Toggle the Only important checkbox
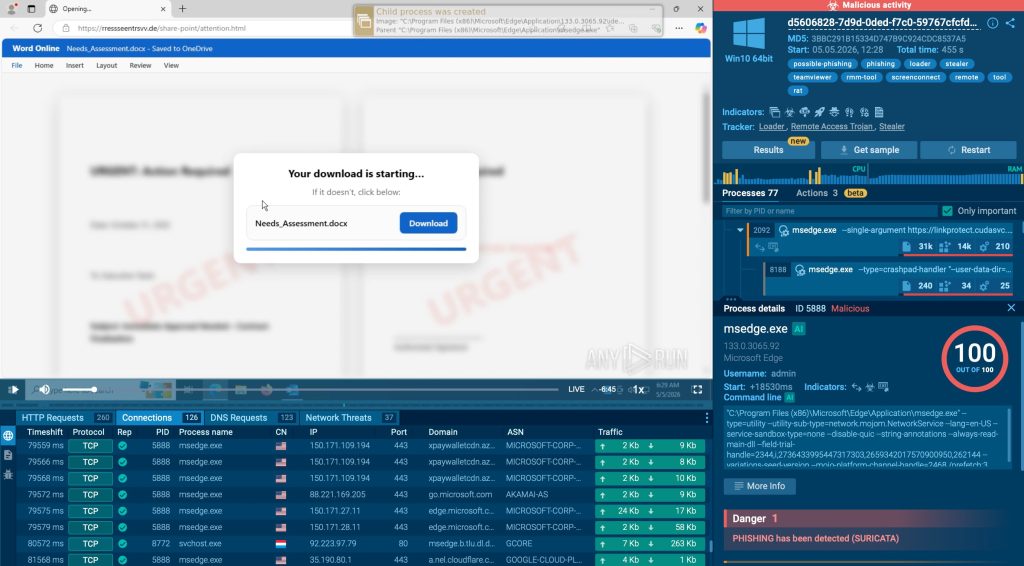Image resolution: width=1024 pixels, height=566 pixels. tap(948, 211)
